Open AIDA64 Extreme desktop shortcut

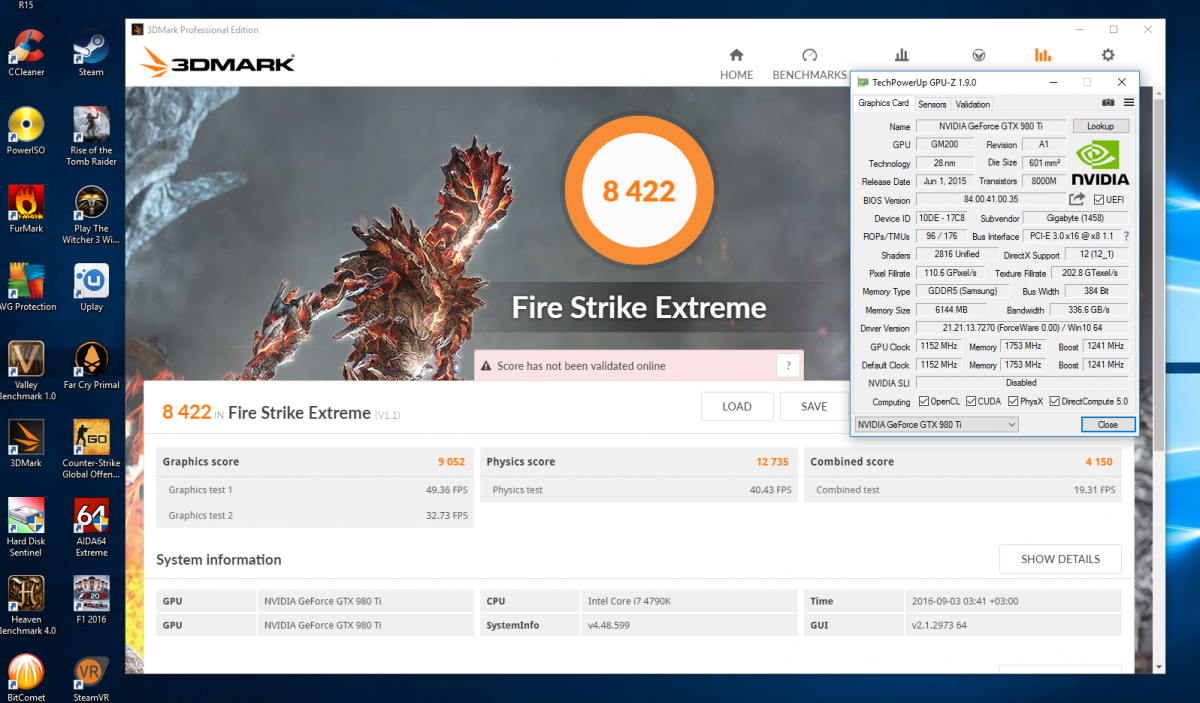click(91, 527)
